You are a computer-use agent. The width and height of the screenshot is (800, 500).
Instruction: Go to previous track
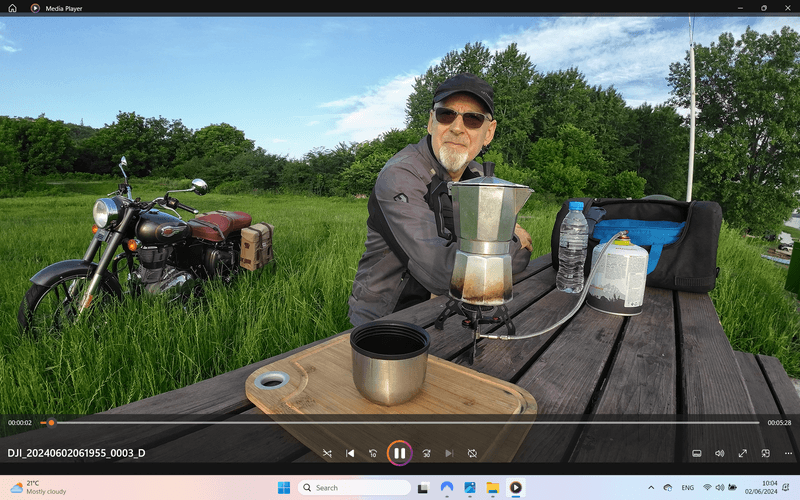click(x=350, y=453)
